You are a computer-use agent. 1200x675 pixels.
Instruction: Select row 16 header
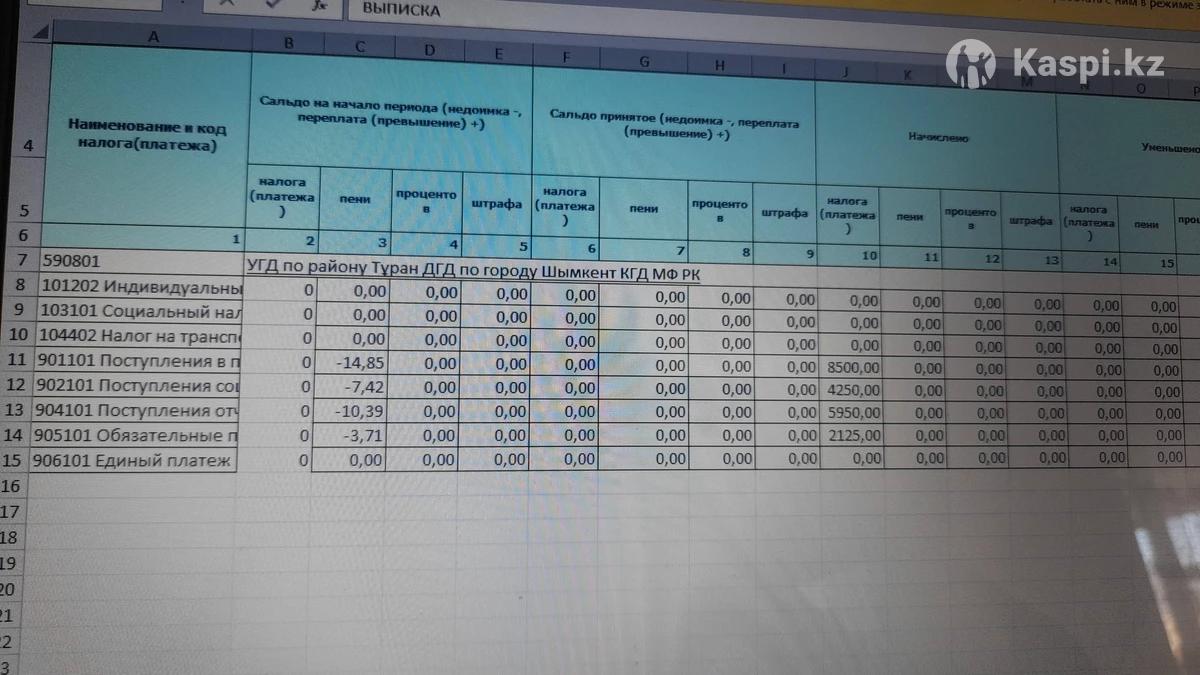click(x=10, y=486)
